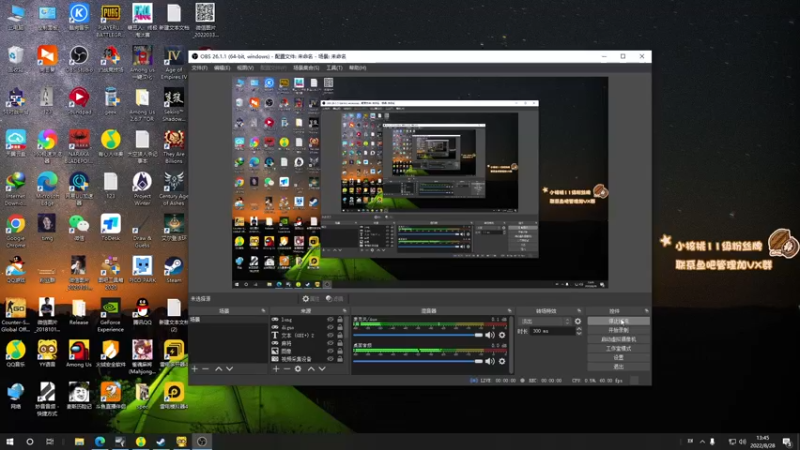Move selected source up with arrow icon
This screenshot has width=800, height=450.
click(309, 369)
